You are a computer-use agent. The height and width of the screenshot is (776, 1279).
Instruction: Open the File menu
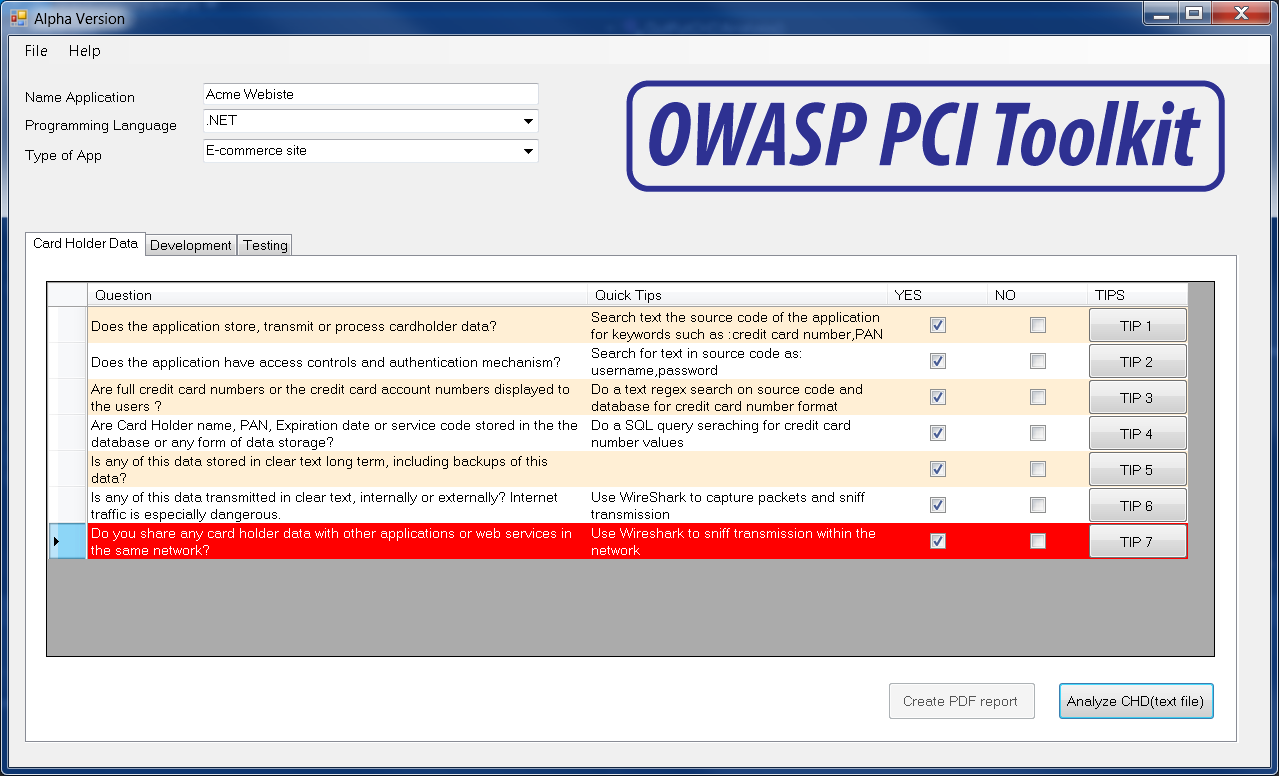[35, 51]
